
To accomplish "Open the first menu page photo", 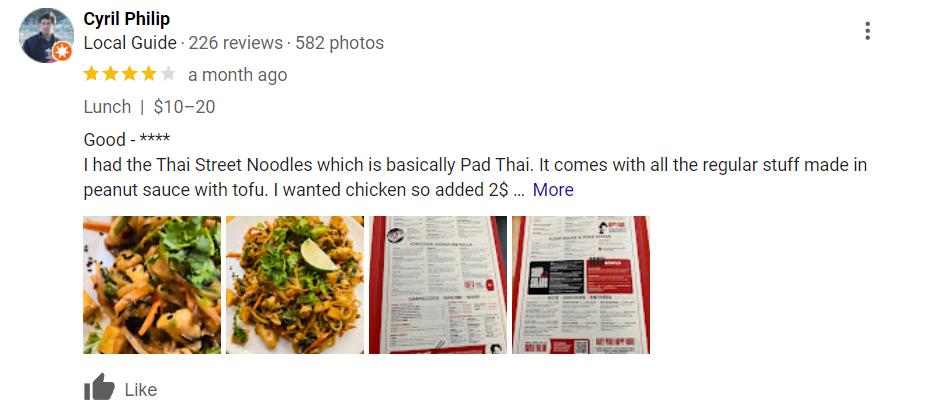I will pos(438,285).
